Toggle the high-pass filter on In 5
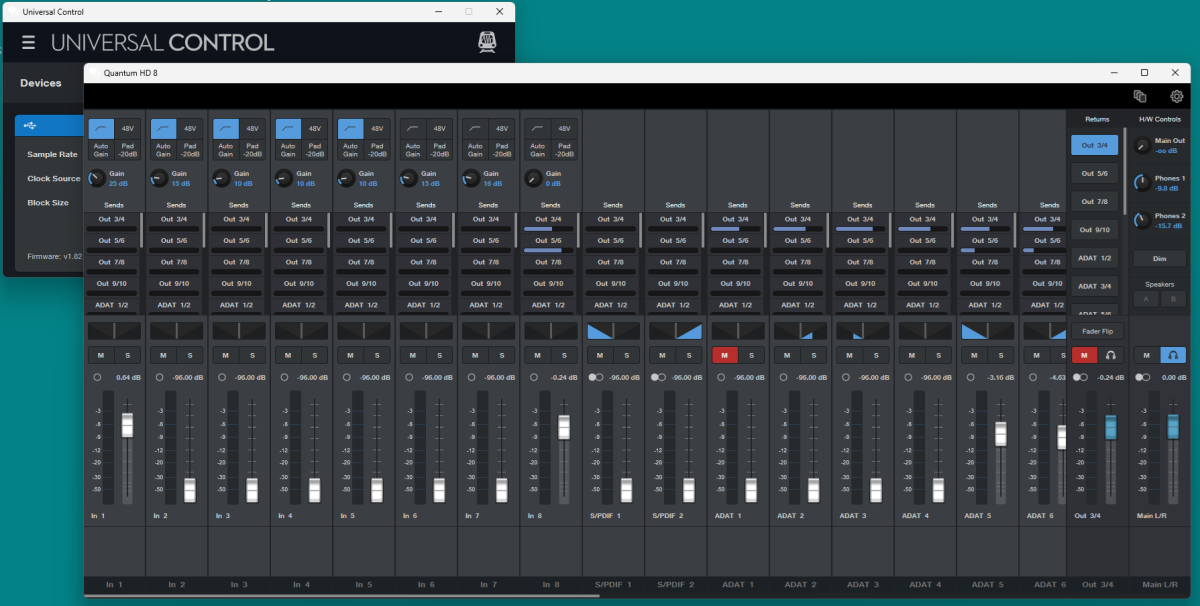This screenshot has height=606, width=1200. [350, 129]
